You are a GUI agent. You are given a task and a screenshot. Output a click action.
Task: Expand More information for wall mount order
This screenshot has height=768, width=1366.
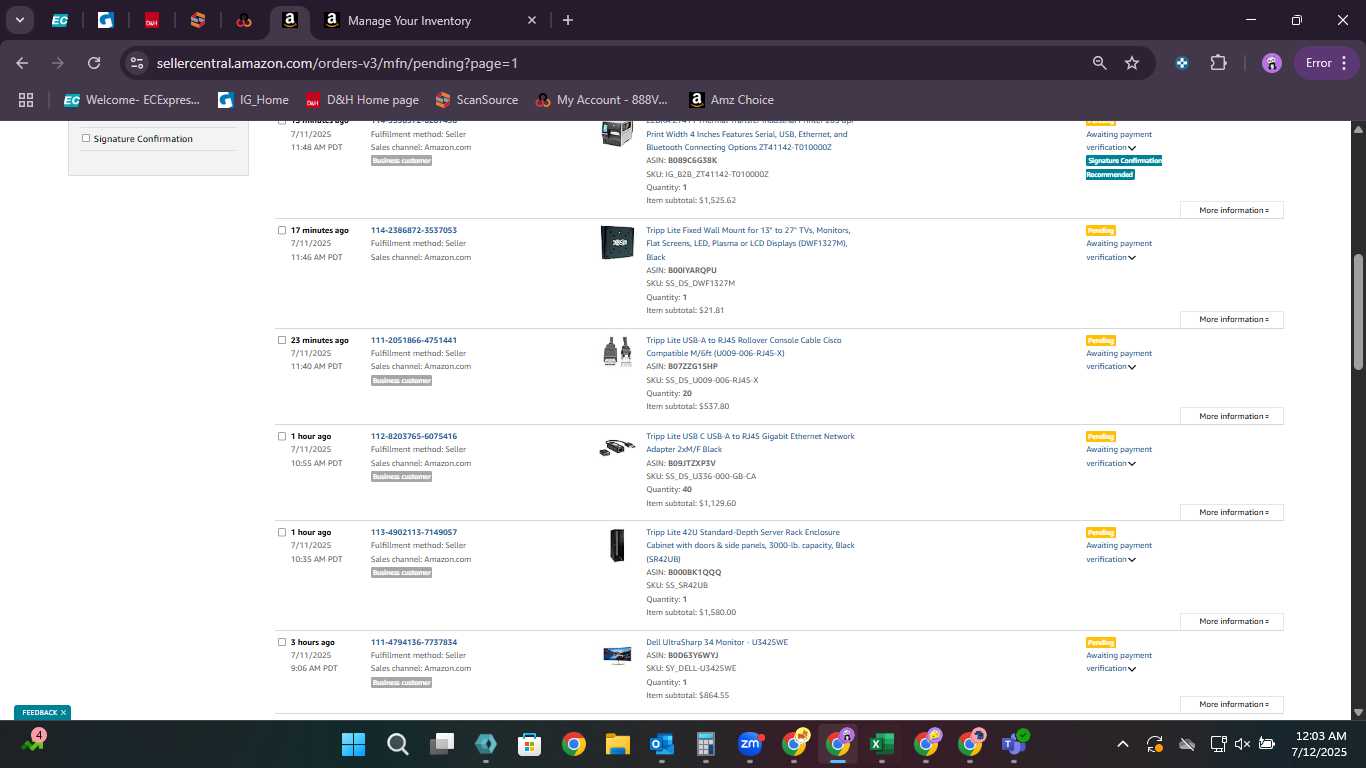tap(1232, 320)
